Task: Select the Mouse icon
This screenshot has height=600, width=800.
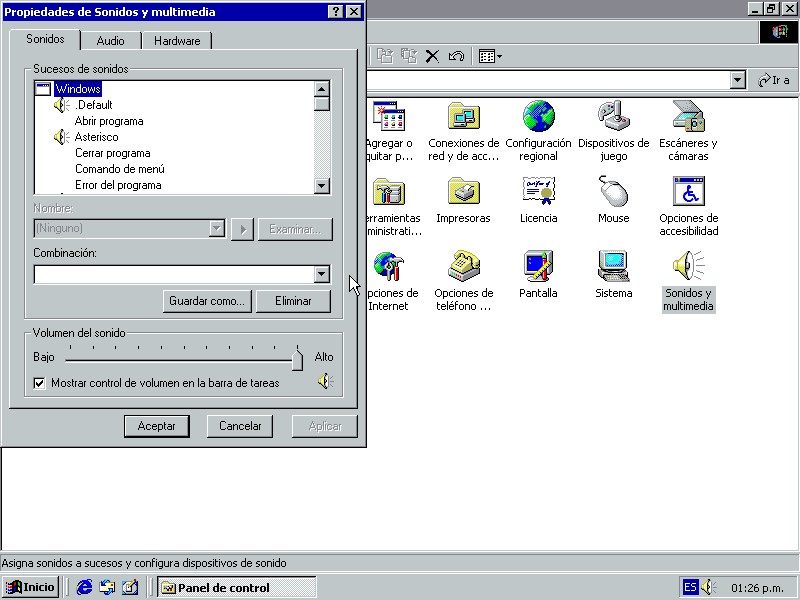Action: pyautogui.click(x=613, y=191)
